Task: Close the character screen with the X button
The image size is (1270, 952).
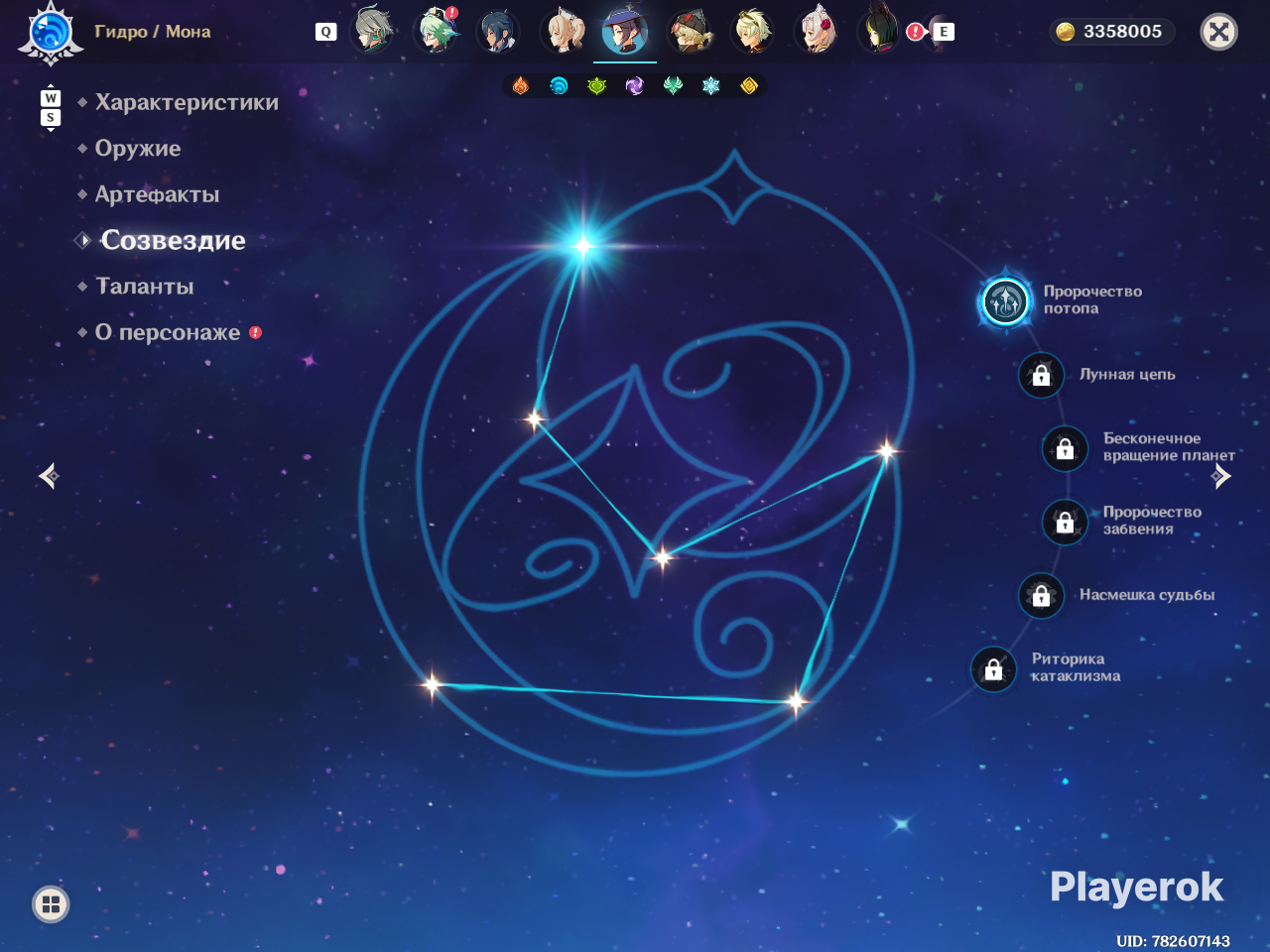Action: point(1218,32)
